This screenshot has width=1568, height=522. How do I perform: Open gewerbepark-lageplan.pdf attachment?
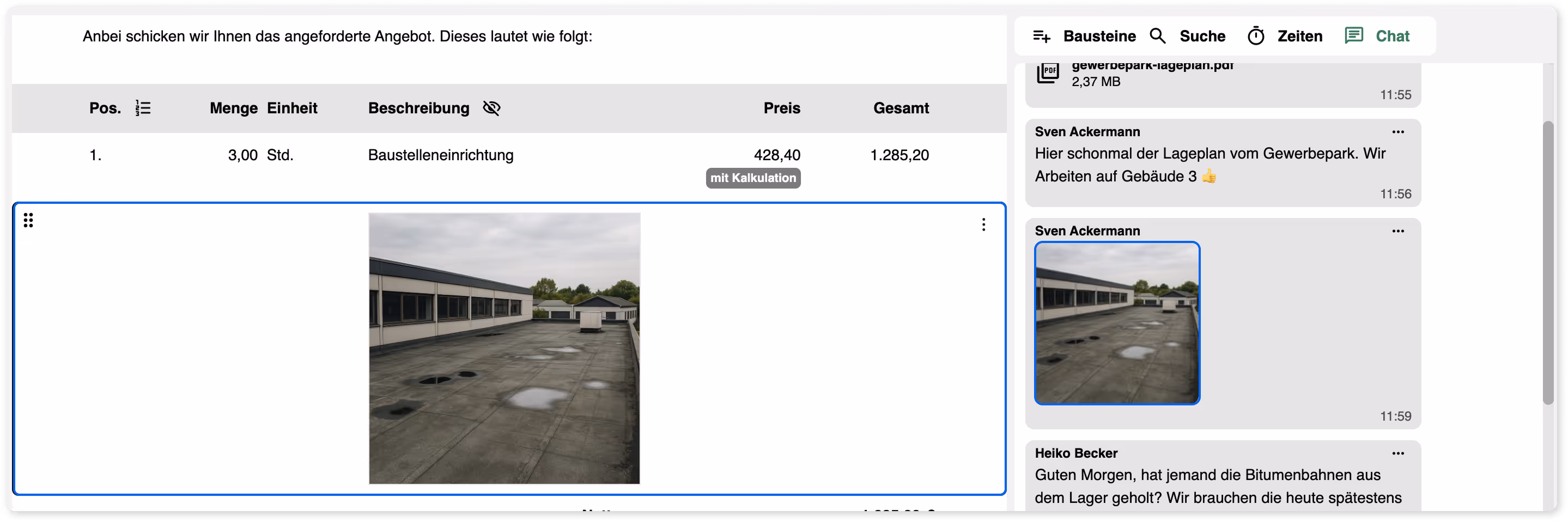[1152, 66]
